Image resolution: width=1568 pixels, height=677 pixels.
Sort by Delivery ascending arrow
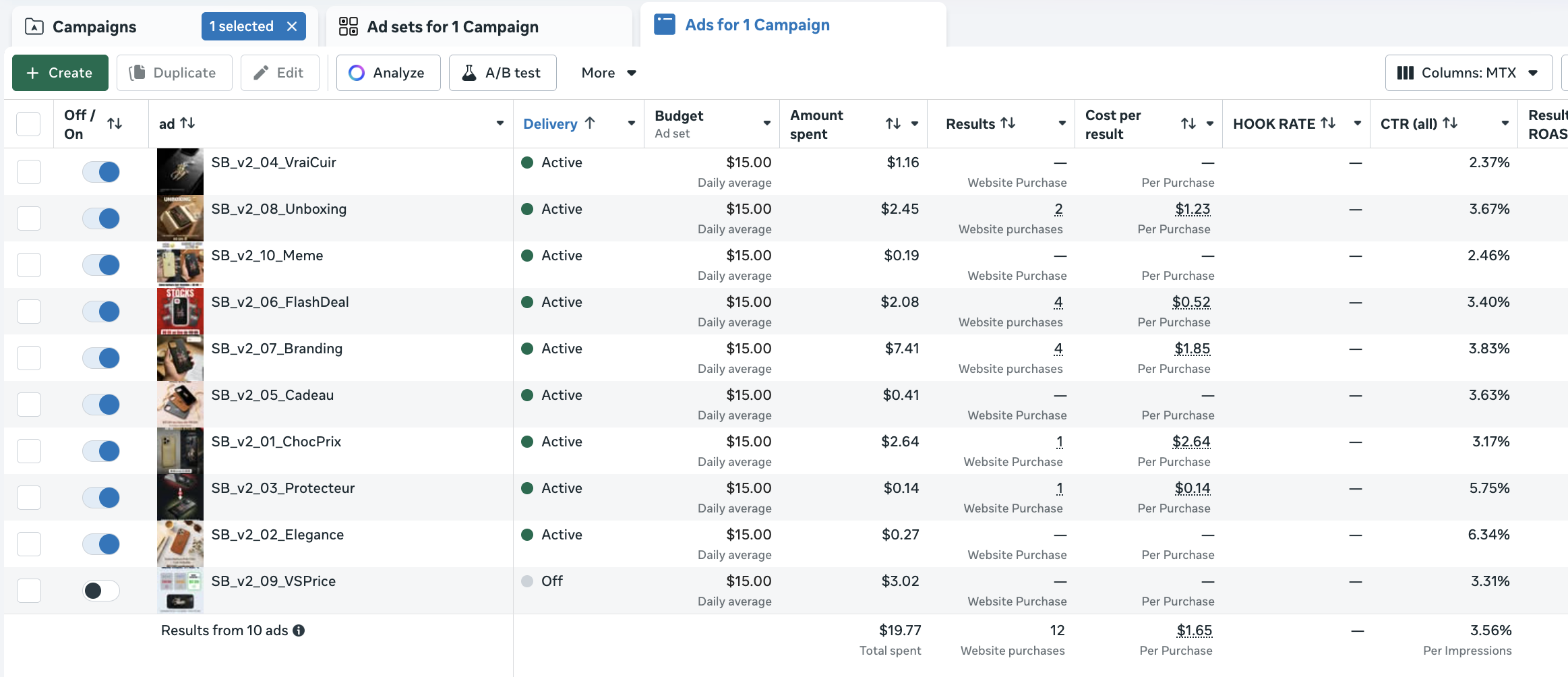point(590,123)
